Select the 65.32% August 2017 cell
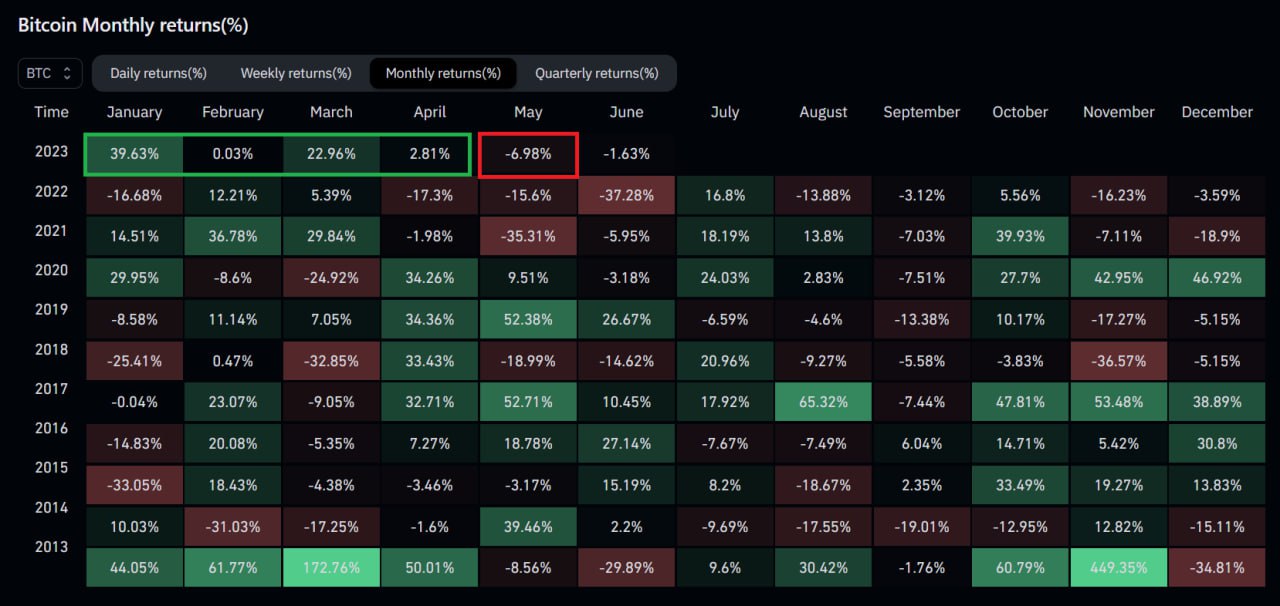 pos(823,402)
